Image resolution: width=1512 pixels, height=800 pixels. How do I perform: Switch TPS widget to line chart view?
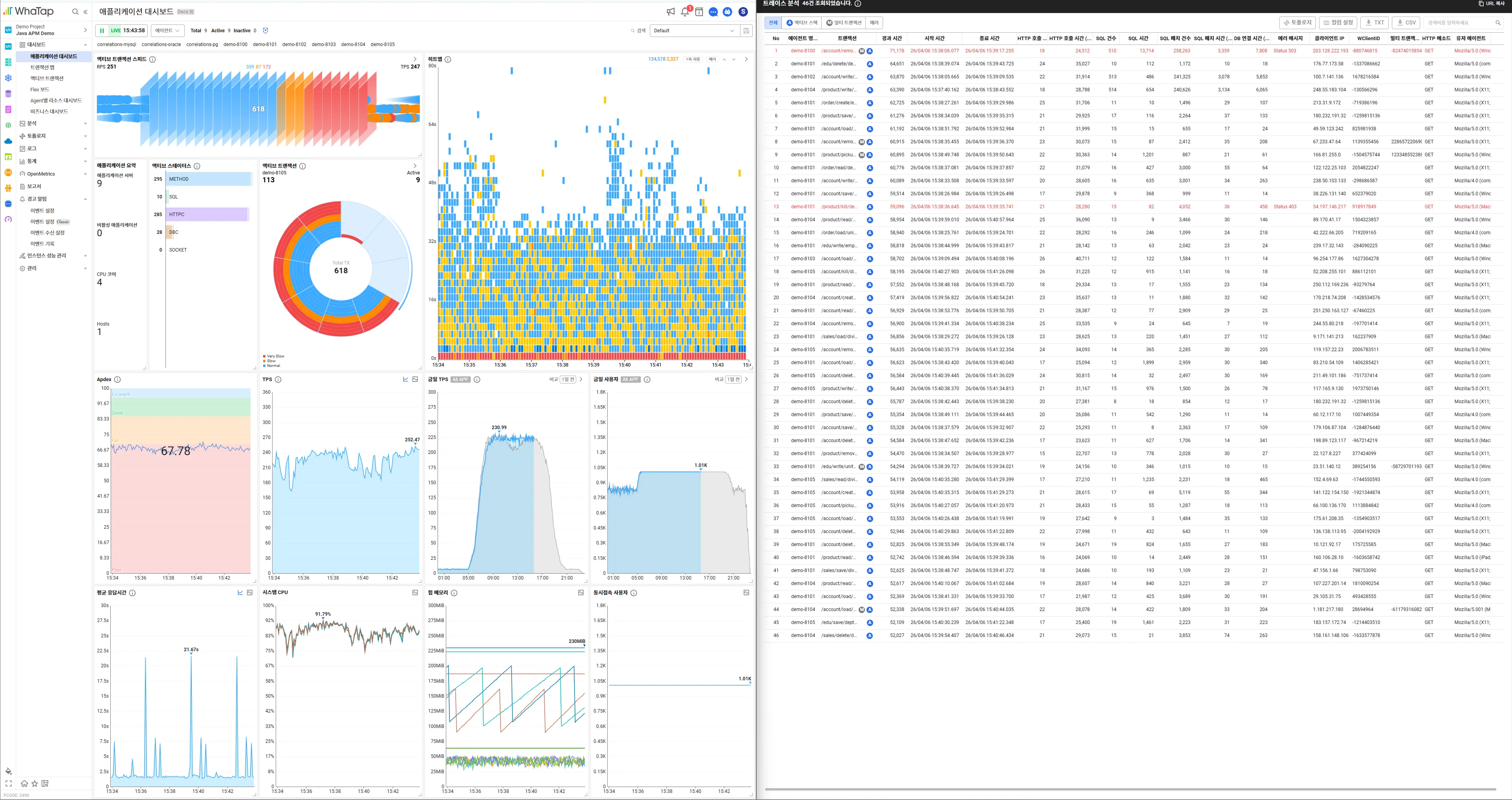[x=406, y=380]
